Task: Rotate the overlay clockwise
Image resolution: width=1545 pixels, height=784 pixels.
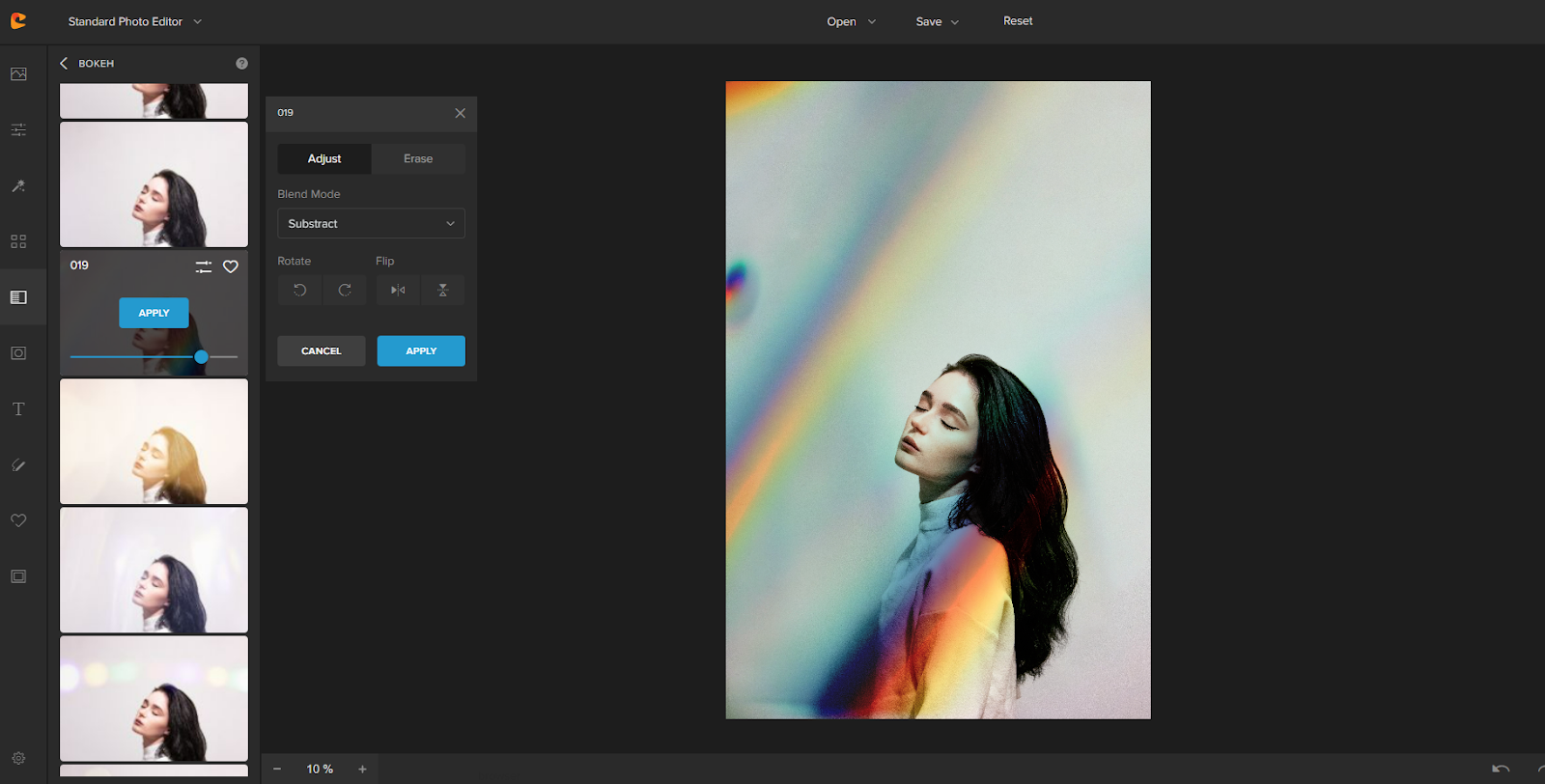Action: [345, 290]
